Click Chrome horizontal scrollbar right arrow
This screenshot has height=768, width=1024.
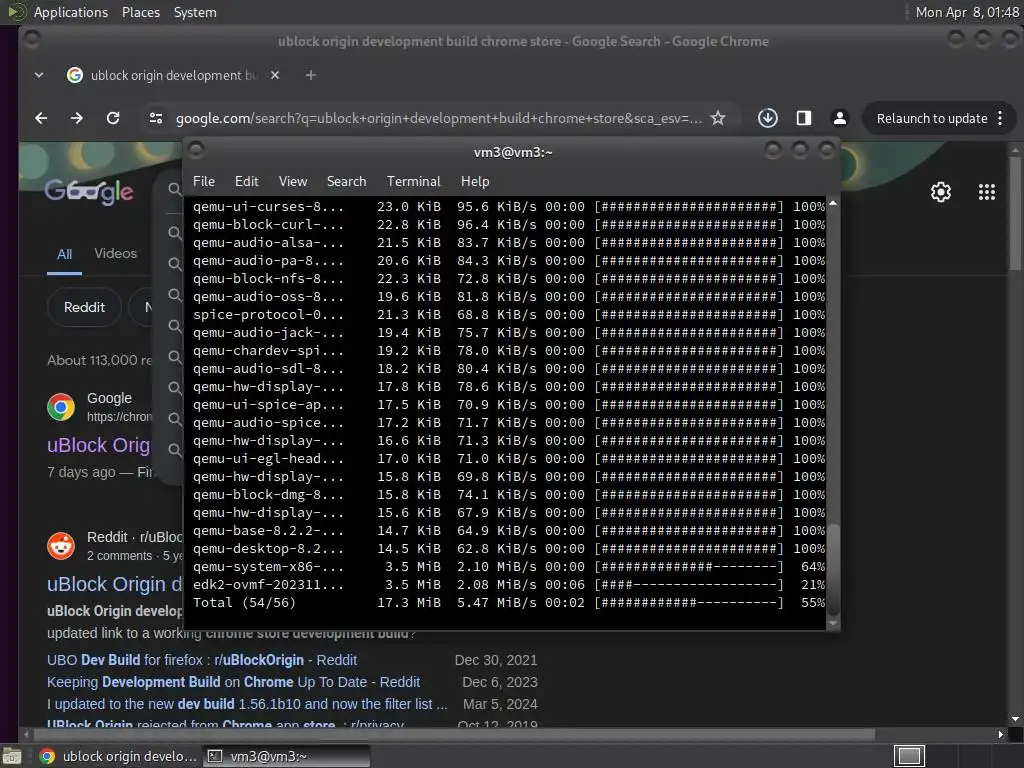click(x=1000, y=735)
